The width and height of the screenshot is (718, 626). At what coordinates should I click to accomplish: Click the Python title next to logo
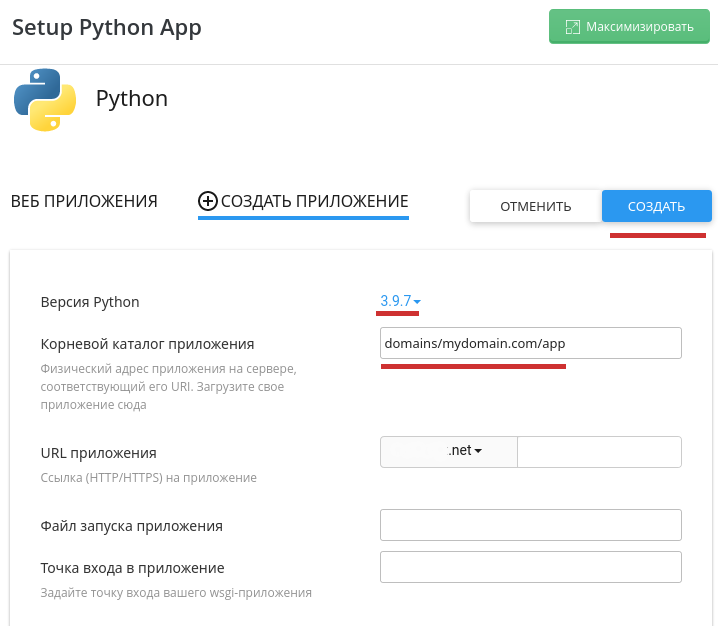tap(131, 99)
